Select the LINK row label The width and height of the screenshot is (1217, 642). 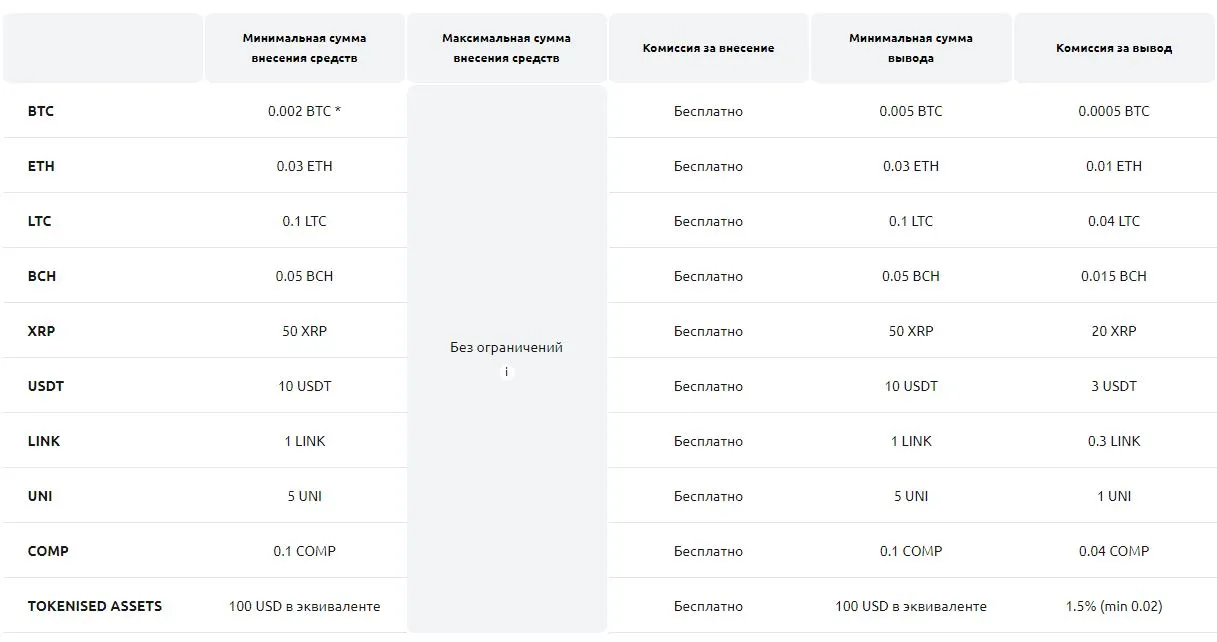pos(44,441)
